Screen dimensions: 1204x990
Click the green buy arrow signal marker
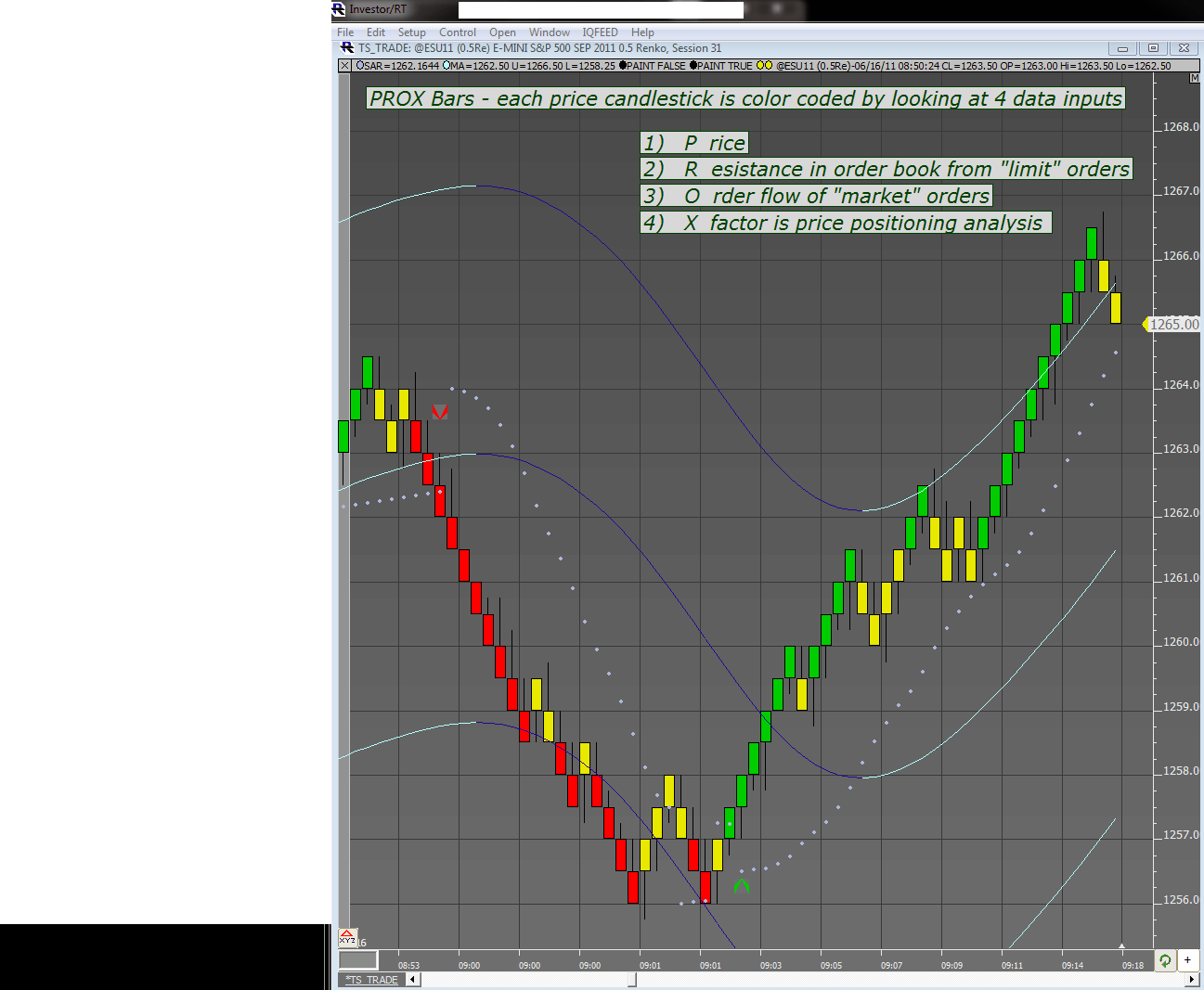pyautogui.click(x=741, y=886)
